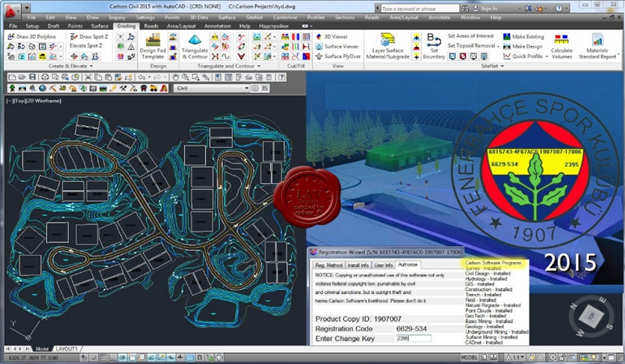Click 'Hydrology - Installed' list entry
This screenshot has width=625, height=364.
pos(486,279)
